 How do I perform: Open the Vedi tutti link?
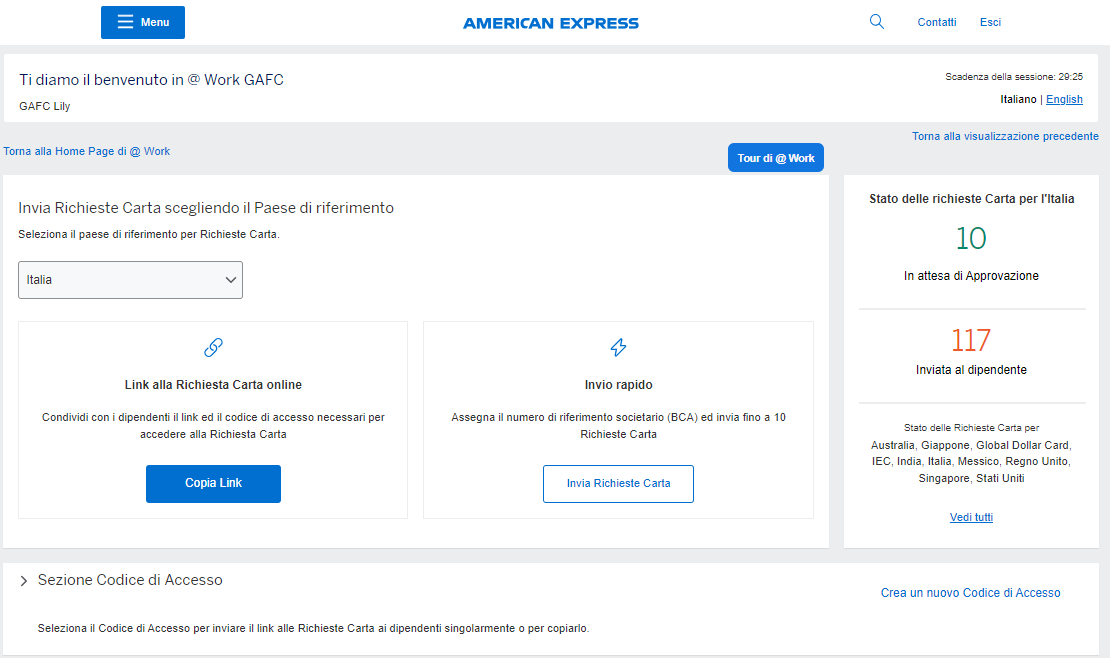click(971, 517)
